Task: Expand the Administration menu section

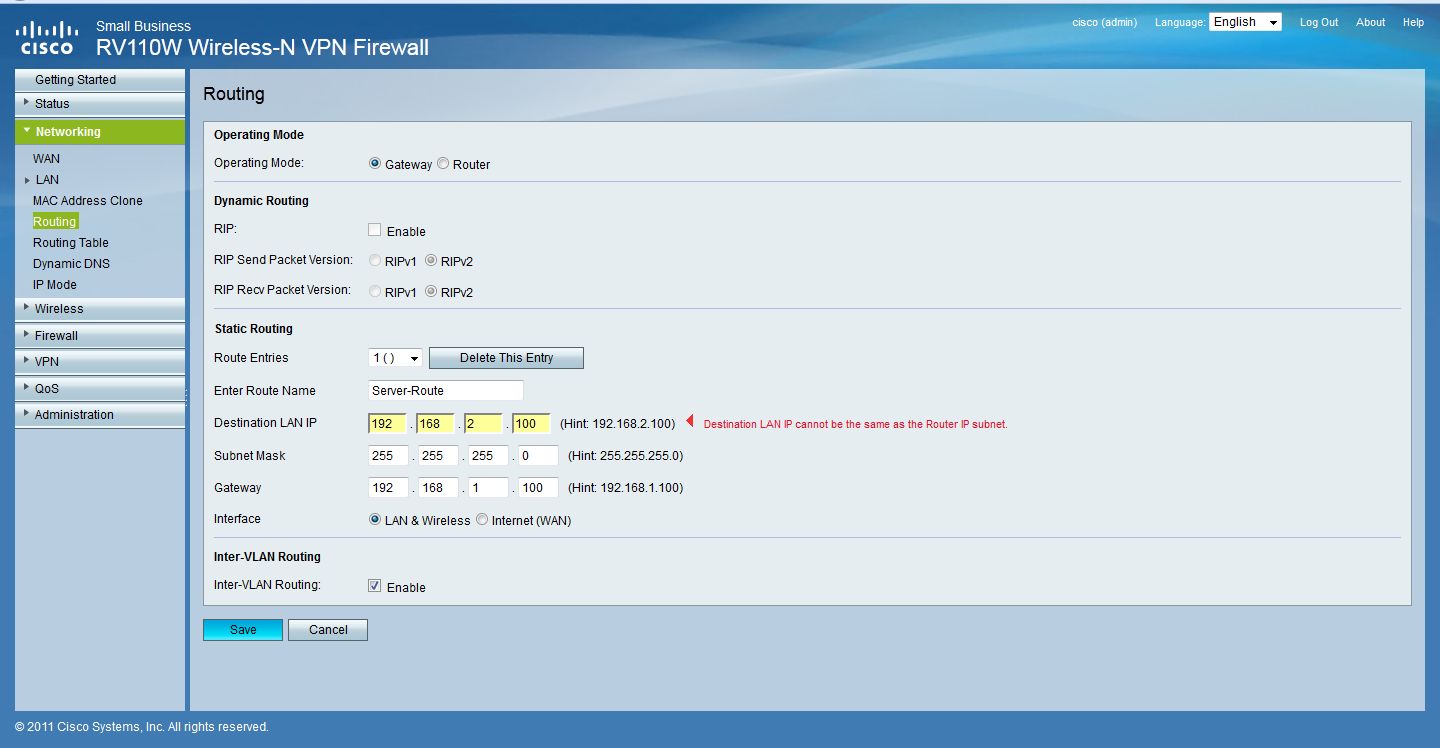Action: point(100,415)
